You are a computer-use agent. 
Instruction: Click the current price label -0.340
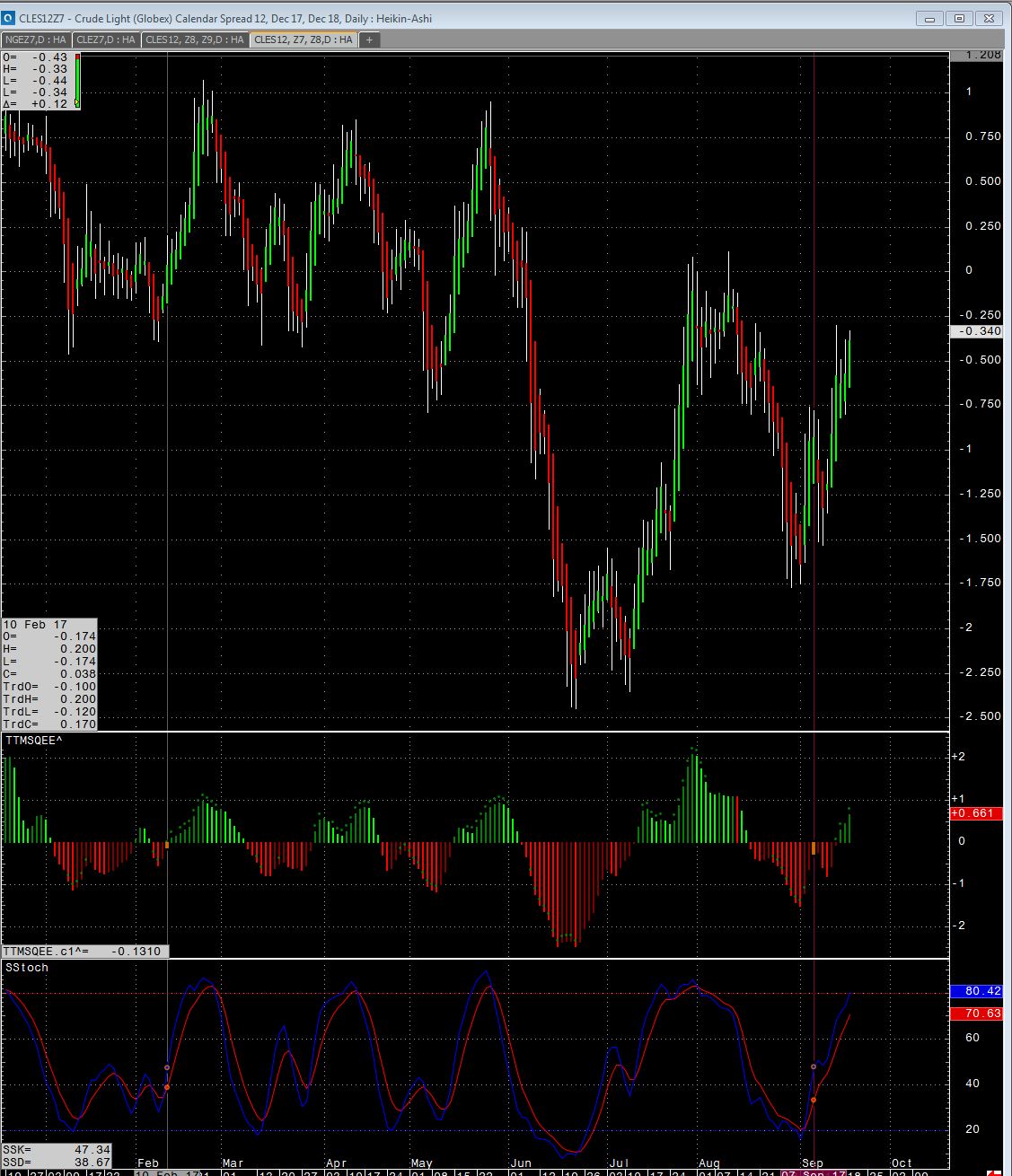point(977,331)
